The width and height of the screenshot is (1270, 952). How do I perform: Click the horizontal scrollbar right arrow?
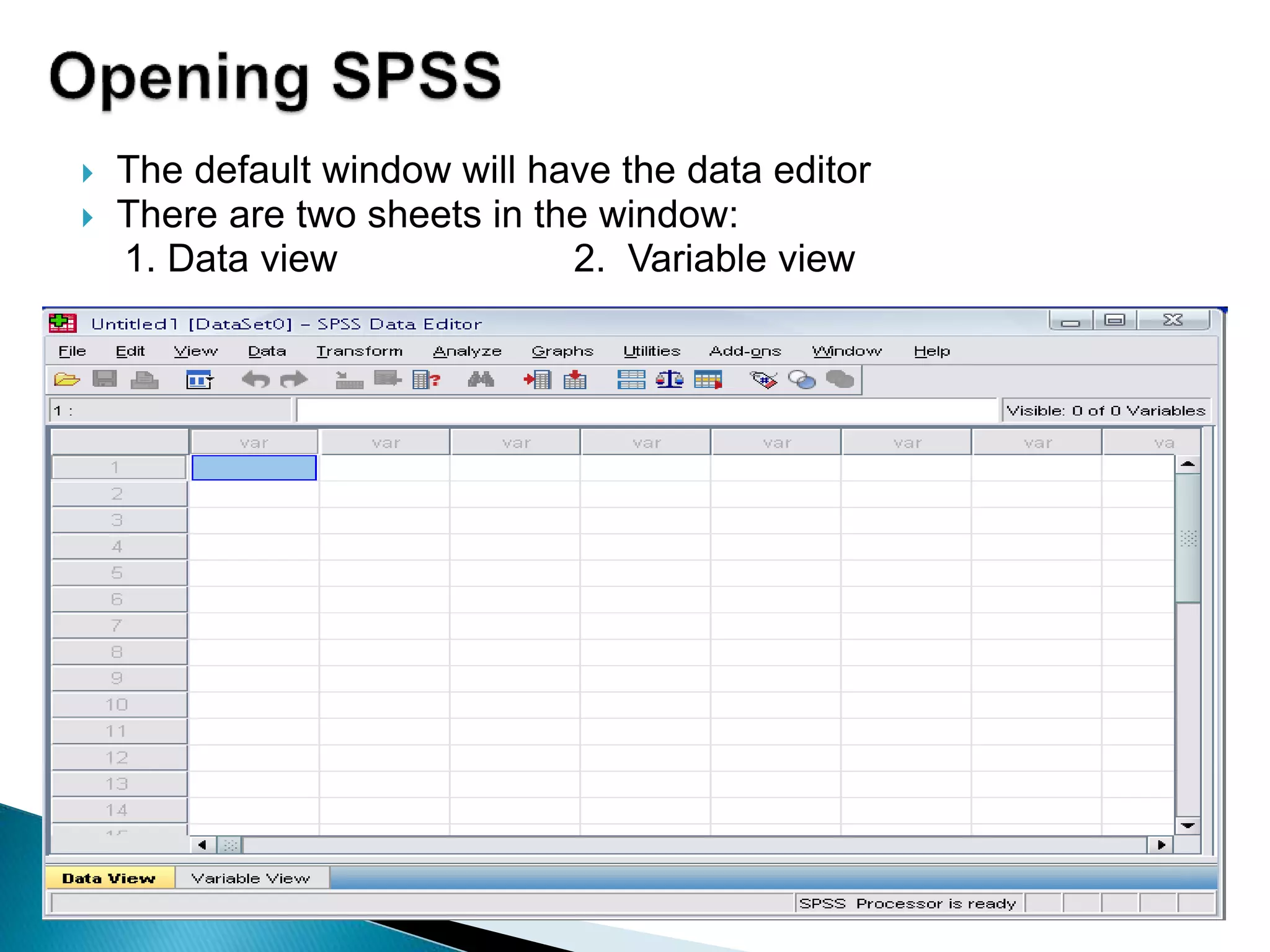click(1161, 845)
